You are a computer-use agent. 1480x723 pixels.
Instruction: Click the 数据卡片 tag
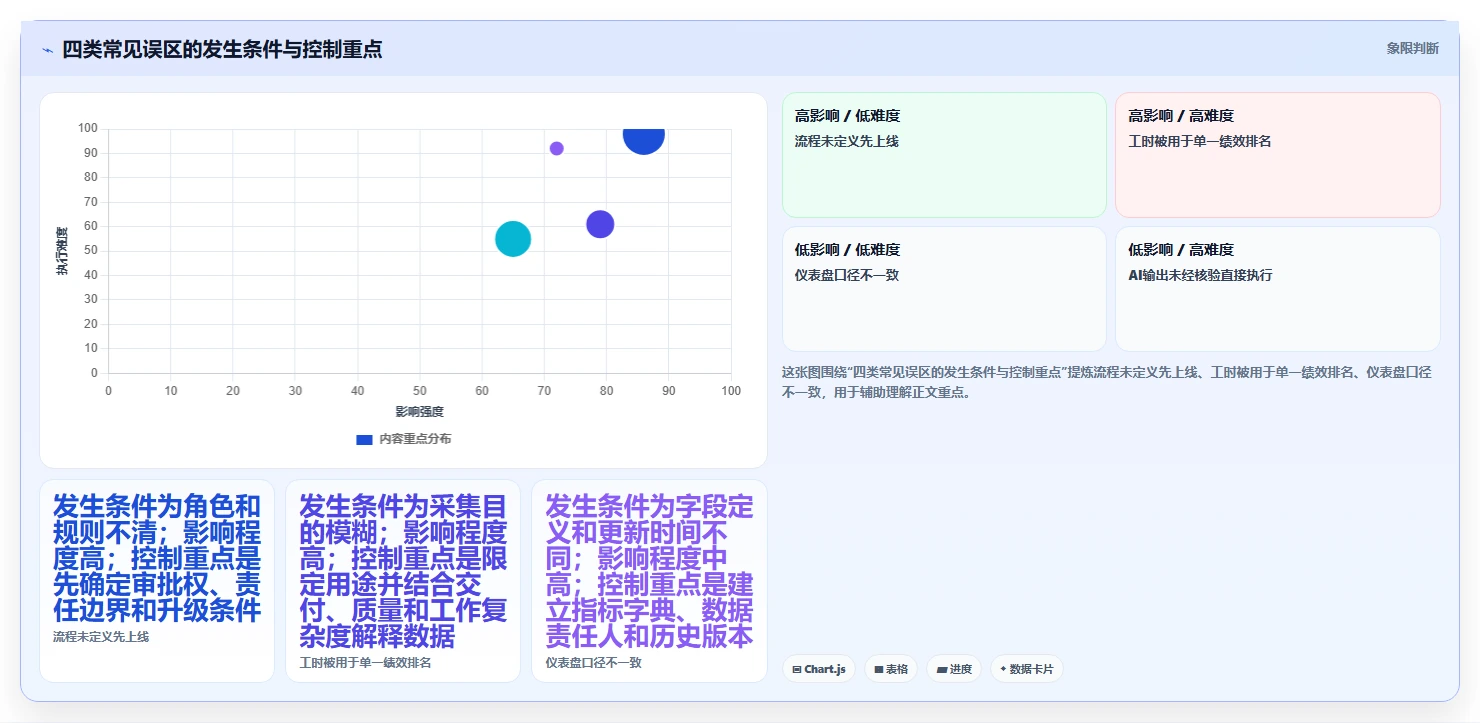tap(1027, 669)
